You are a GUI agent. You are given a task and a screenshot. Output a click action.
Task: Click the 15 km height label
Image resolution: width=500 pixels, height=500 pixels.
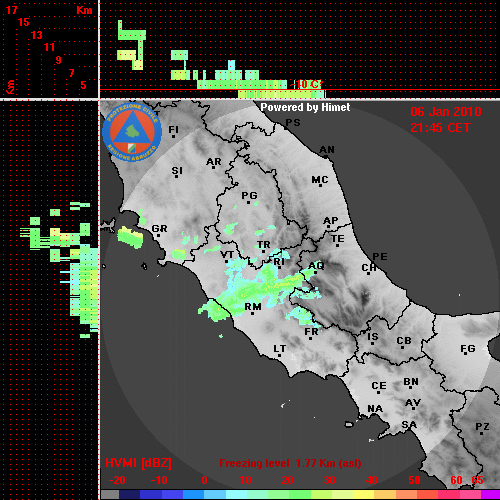(x=24, y=22)
